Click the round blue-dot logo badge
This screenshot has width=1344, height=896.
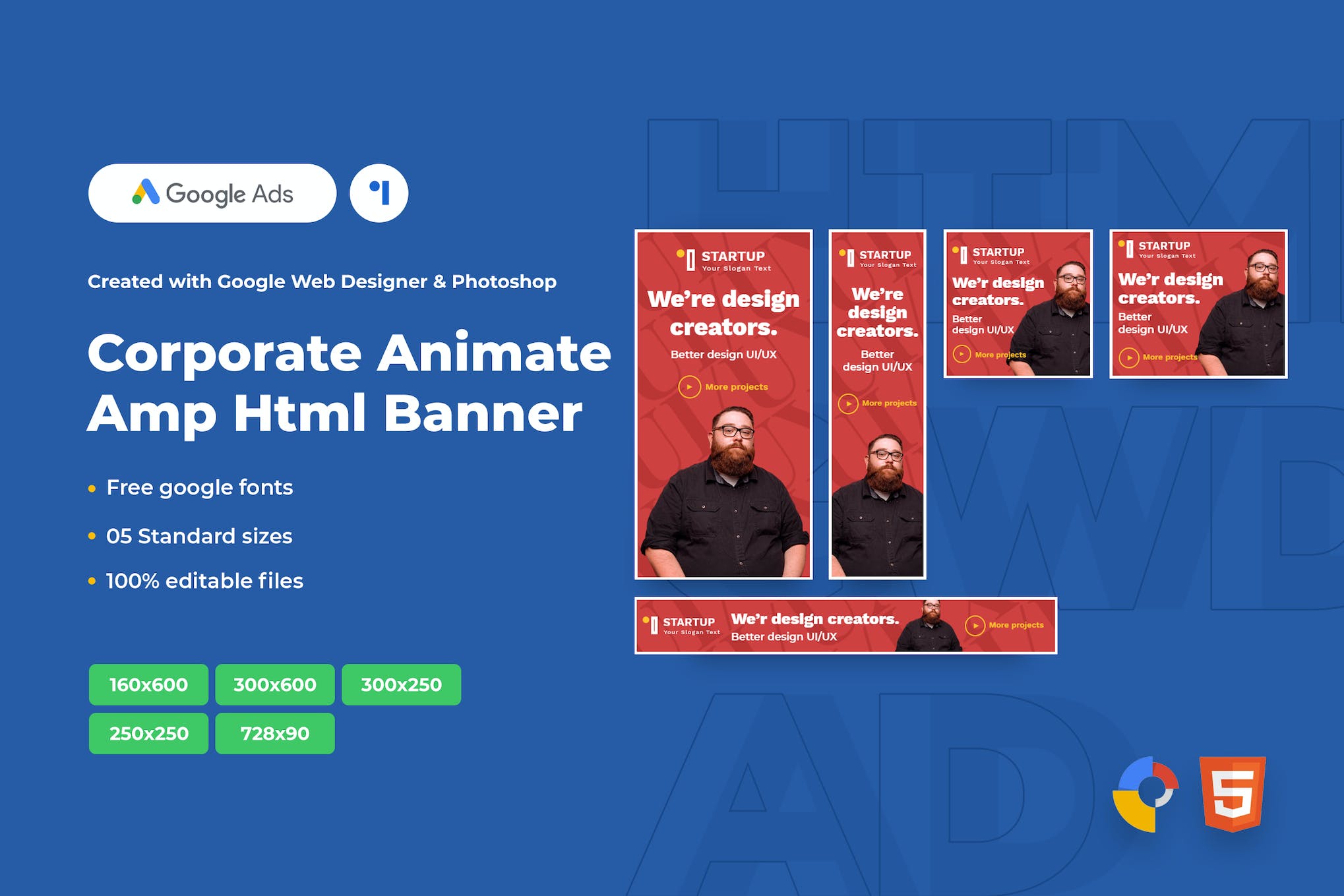tap(379, 193)
